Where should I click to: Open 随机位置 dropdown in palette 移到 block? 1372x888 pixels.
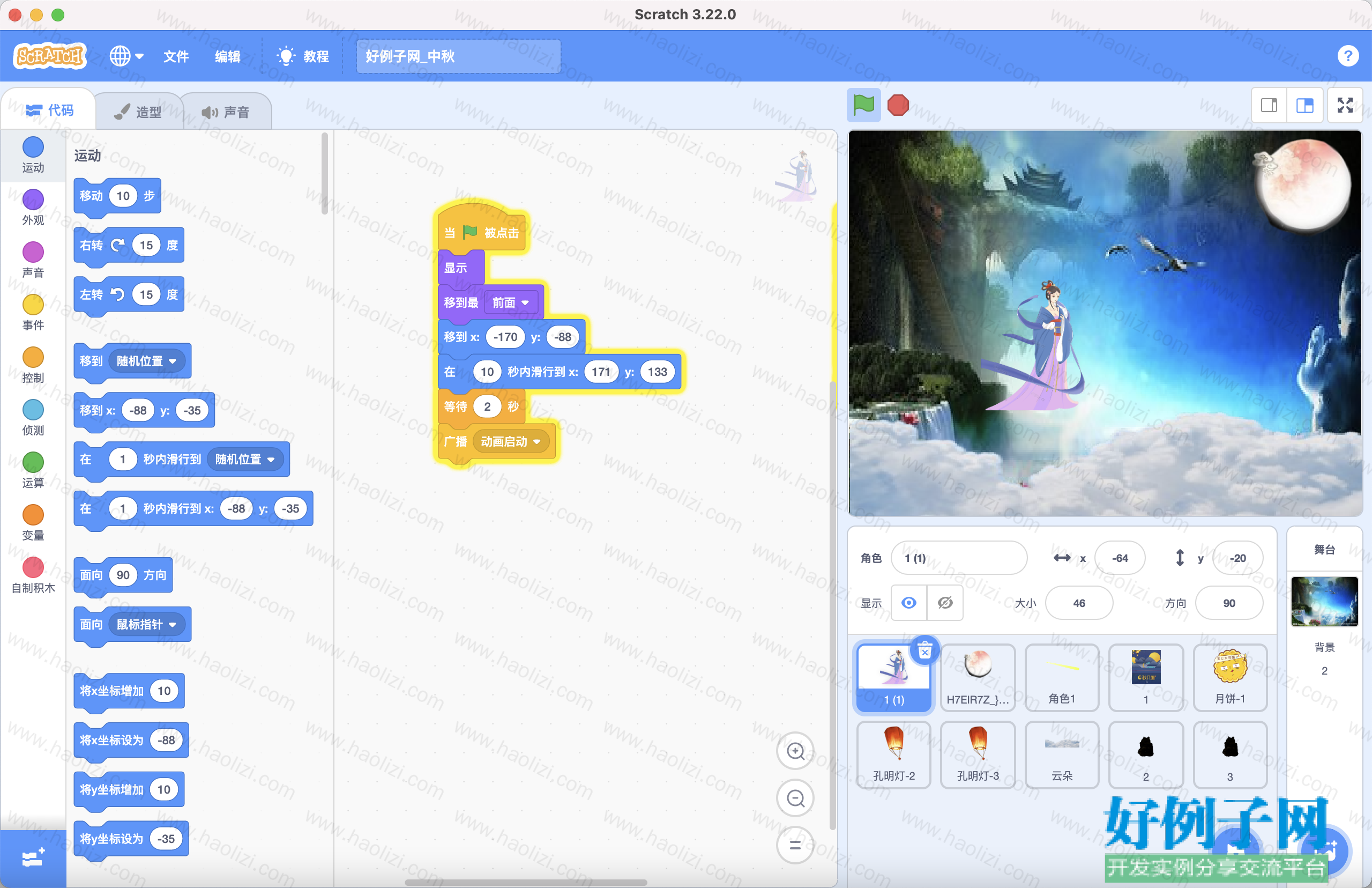point(146,361)
